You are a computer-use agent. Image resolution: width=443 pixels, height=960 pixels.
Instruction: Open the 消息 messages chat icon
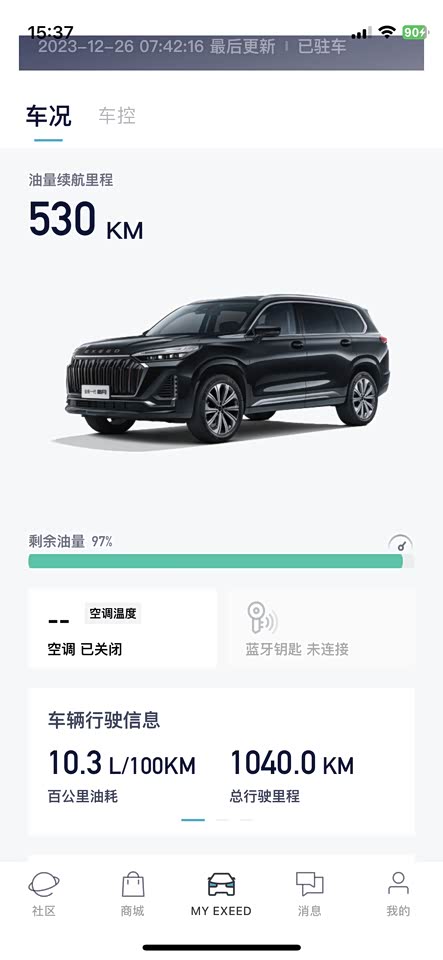(309, 885)
